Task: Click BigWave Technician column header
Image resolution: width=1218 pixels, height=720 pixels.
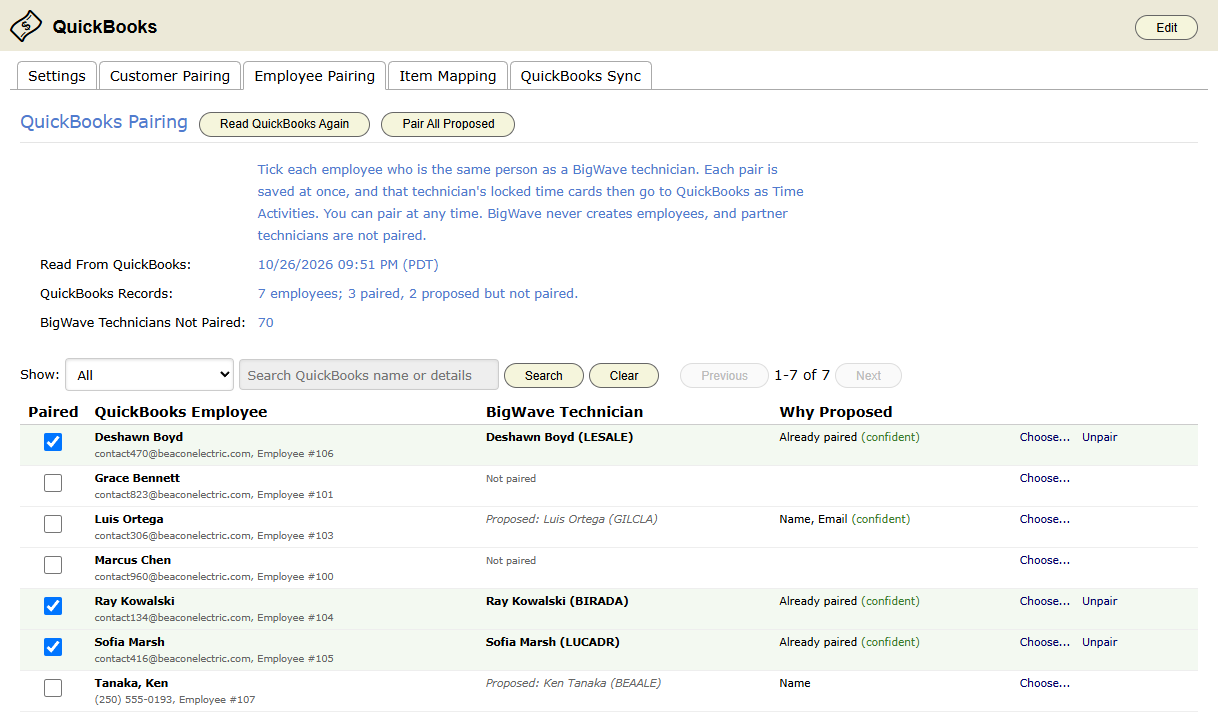Action: pyautogui.click(x=564, y=412)
